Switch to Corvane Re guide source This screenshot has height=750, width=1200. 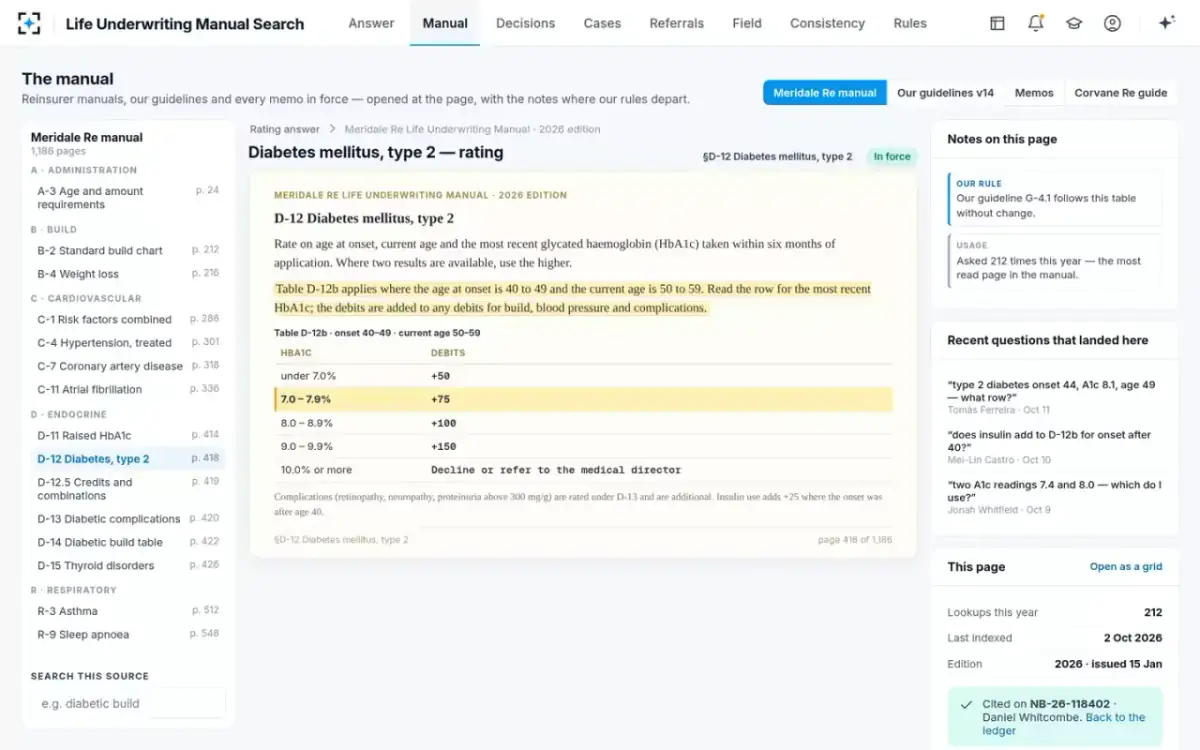pyautogui.click(x=1121, y=93)
